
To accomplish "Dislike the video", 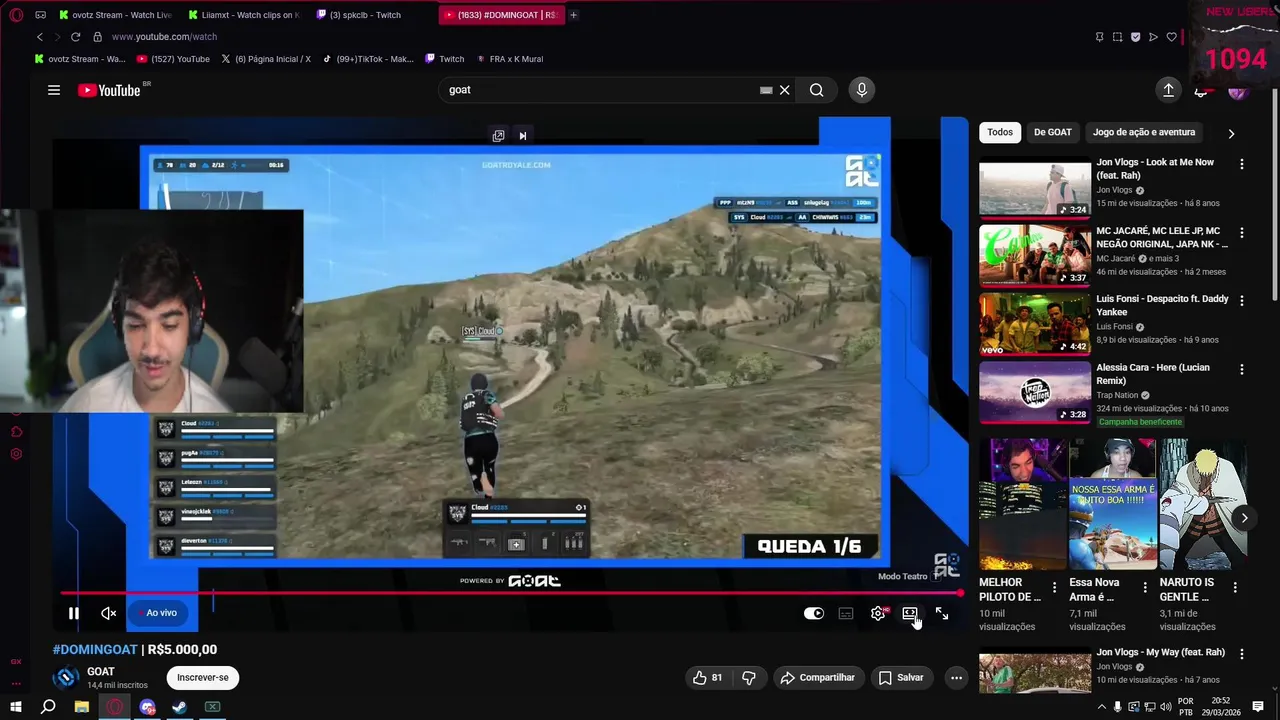I will click(x=749, y=677).
